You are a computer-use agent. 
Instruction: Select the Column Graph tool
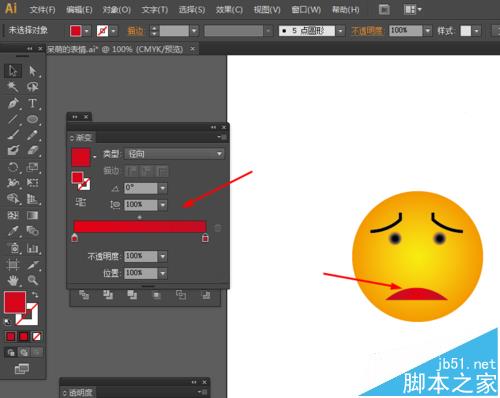pos(32,248)
